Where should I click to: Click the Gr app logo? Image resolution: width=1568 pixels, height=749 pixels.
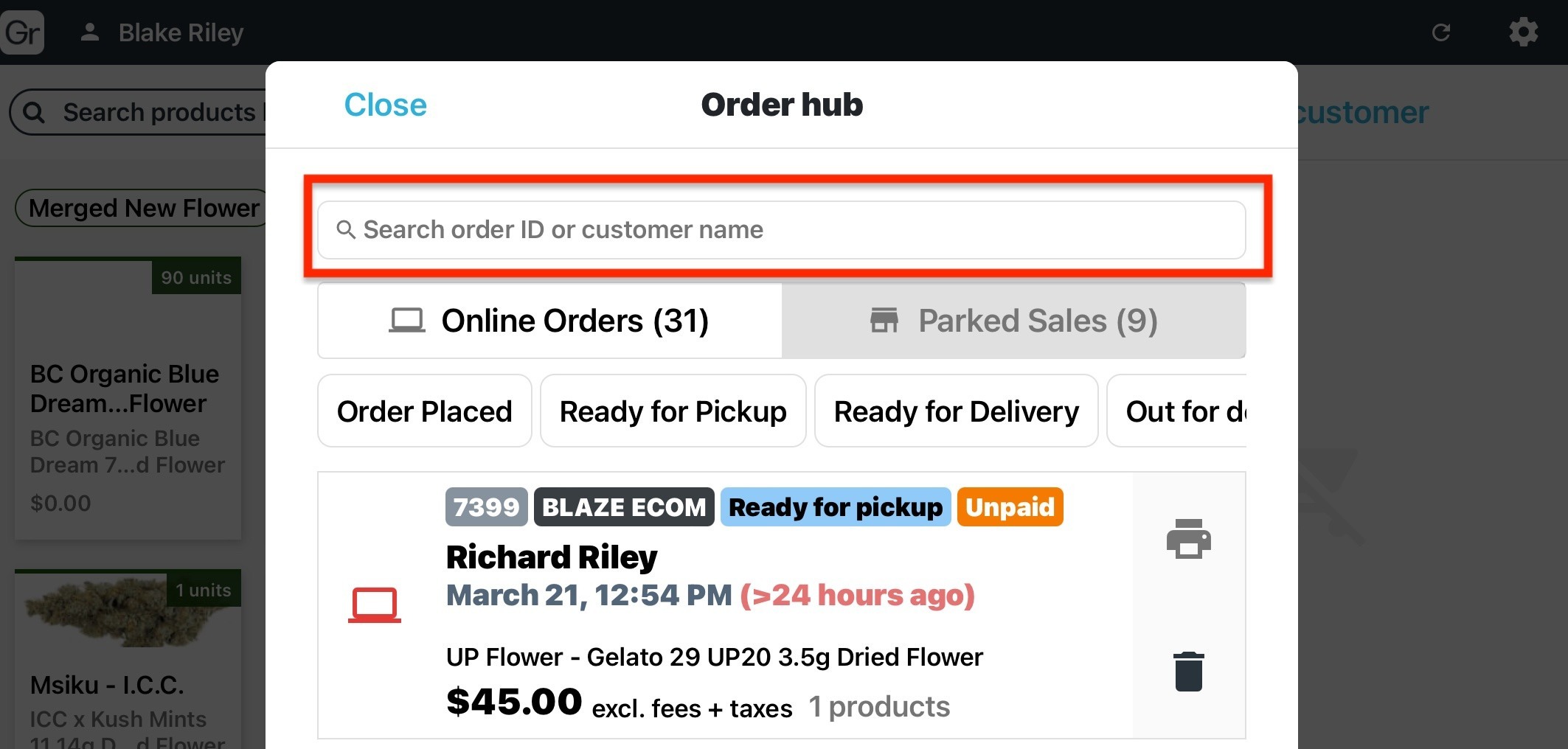tap(22, 32)
